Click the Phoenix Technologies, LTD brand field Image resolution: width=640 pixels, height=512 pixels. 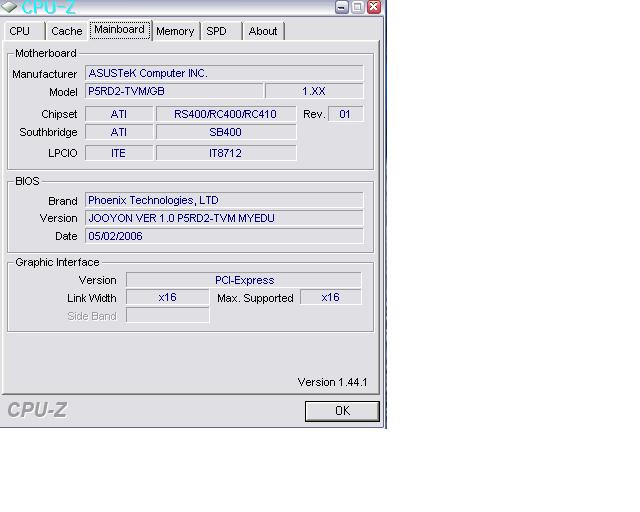click(224, 200)
